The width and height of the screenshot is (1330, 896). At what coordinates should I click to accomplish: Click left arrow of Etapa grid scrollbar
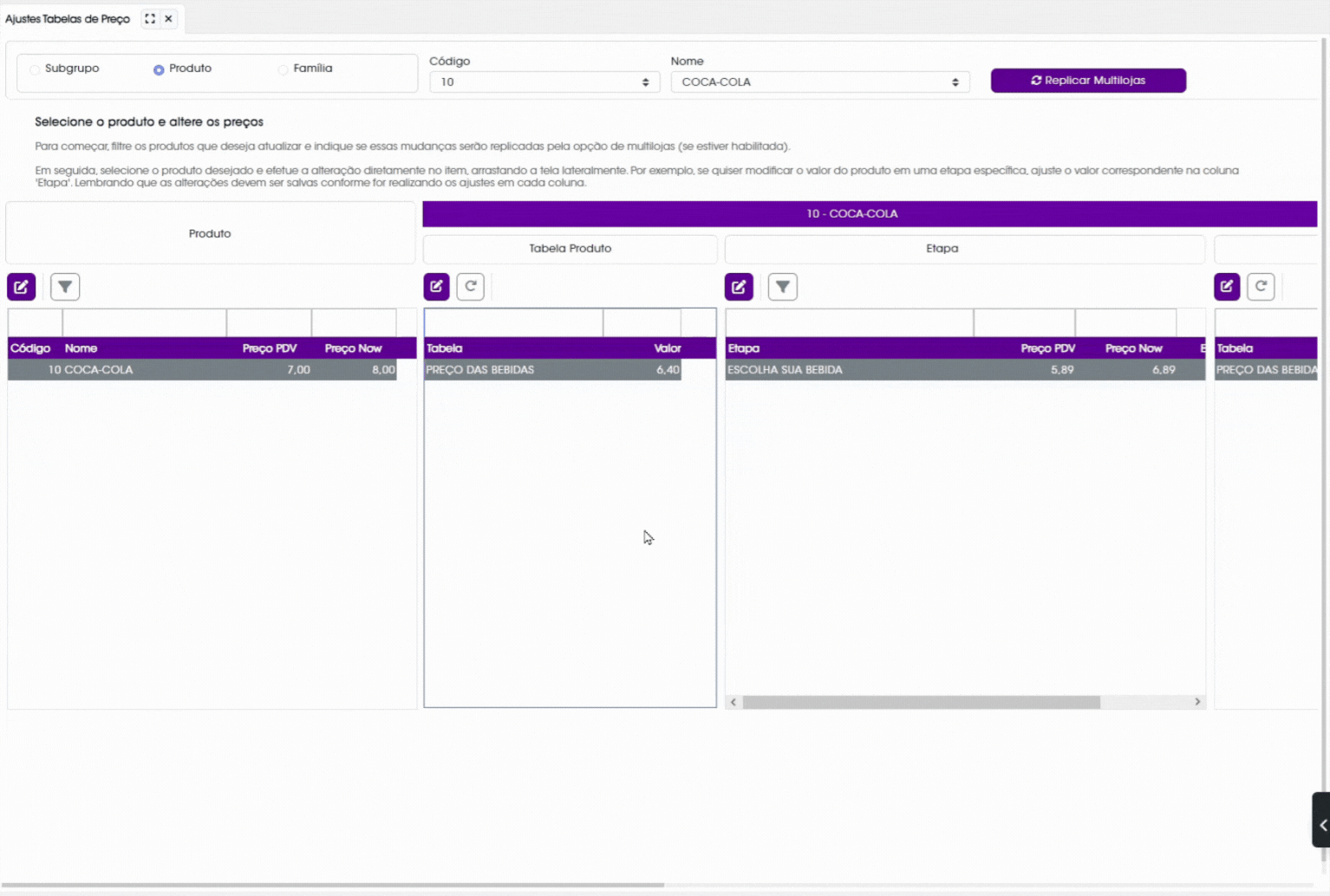[x=733, y=702]
